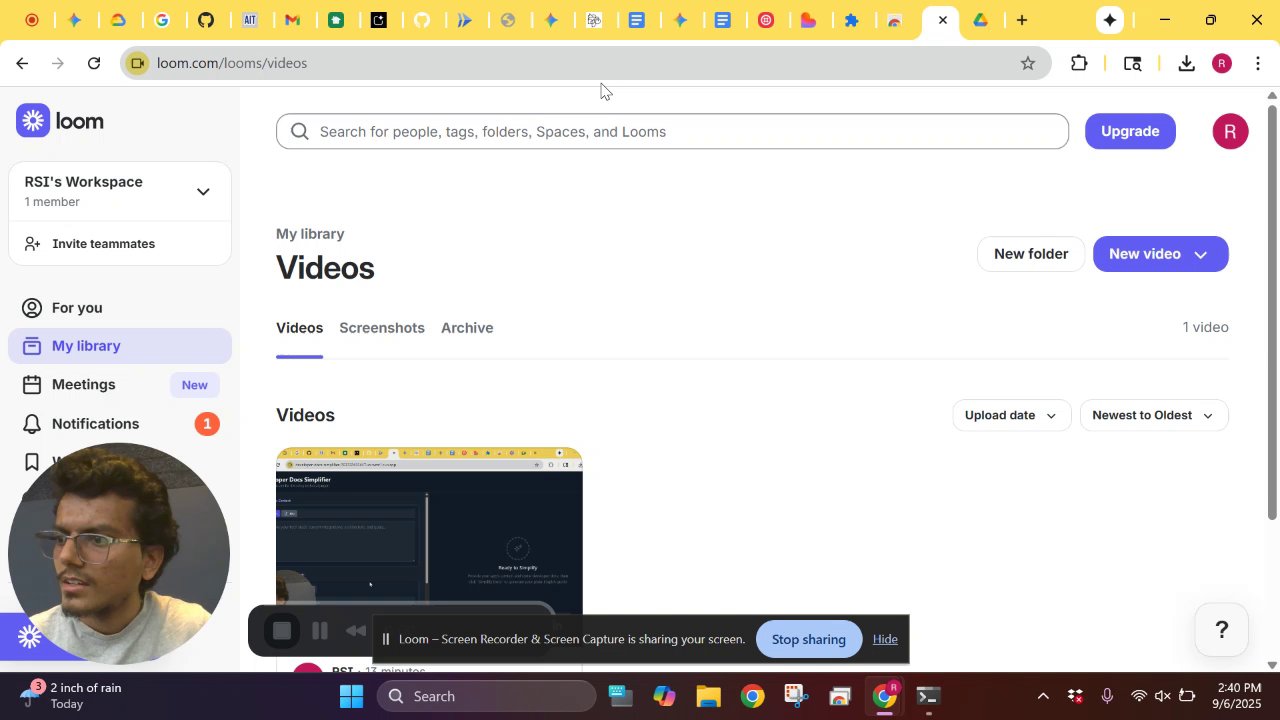Open the Upload date sort dropdown
Viewport: 1280px width, 720px height.
click(1011, 415)
